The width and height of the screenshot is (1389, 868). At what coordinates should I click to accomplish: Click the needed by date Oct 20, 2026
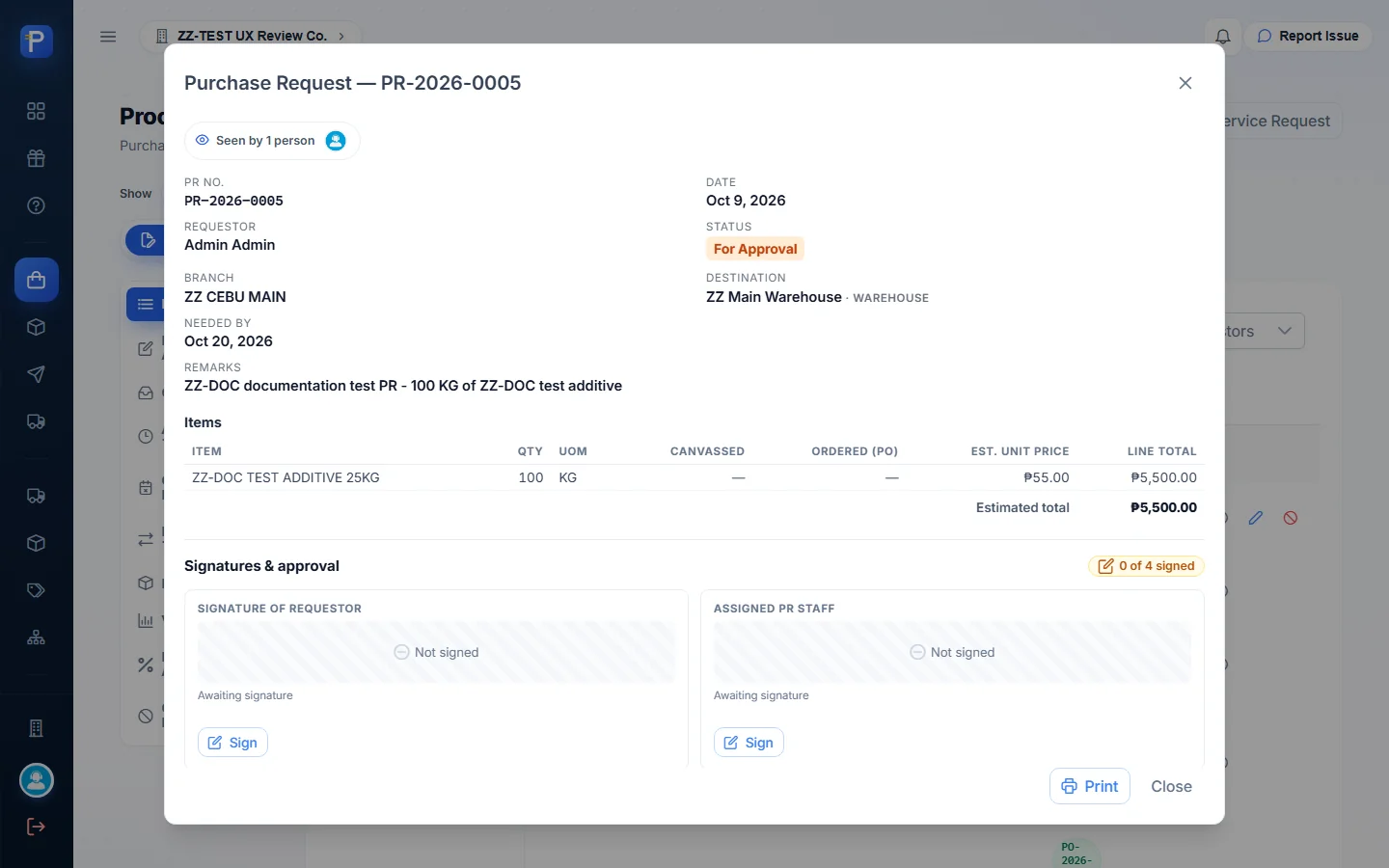coord(229,341)
